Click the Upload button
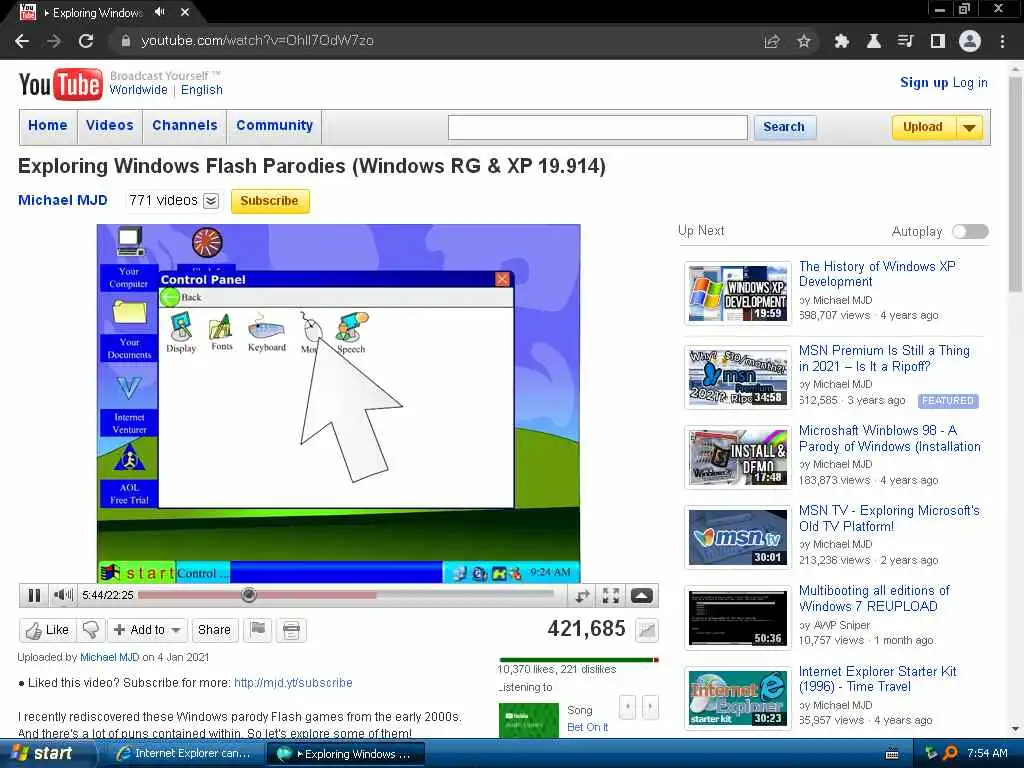1024x768 pixels. 923,127
